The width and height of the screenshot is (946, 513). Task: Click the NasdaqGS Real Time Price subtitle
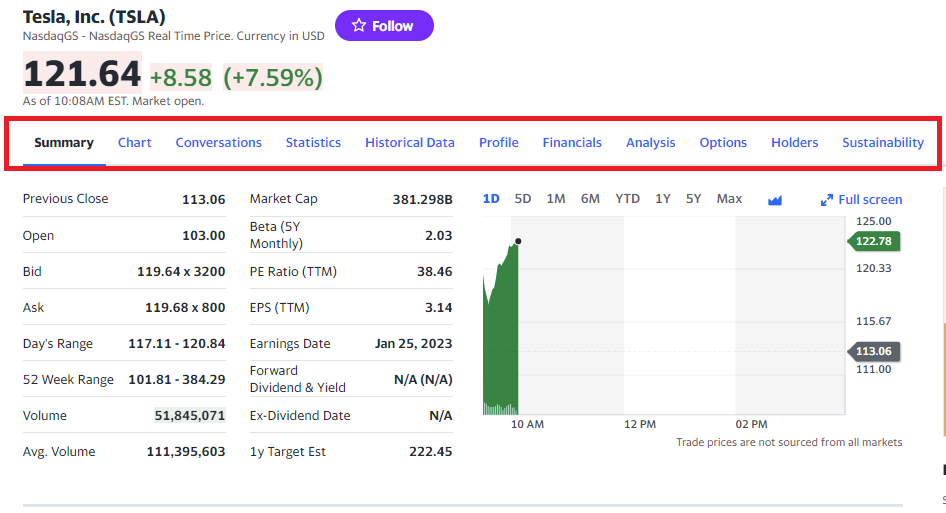click(174, 36)
